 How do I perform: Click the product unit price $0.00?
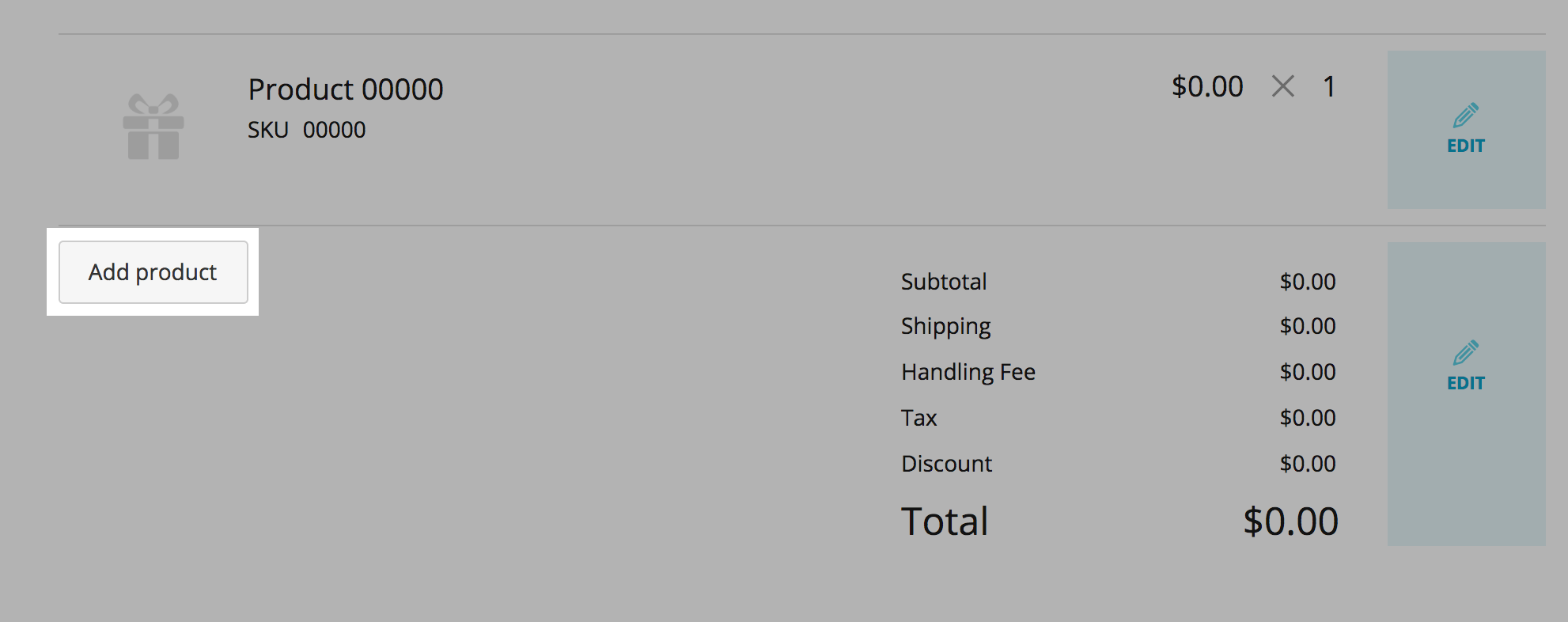pyautogui.click(x=1207, y=86)
